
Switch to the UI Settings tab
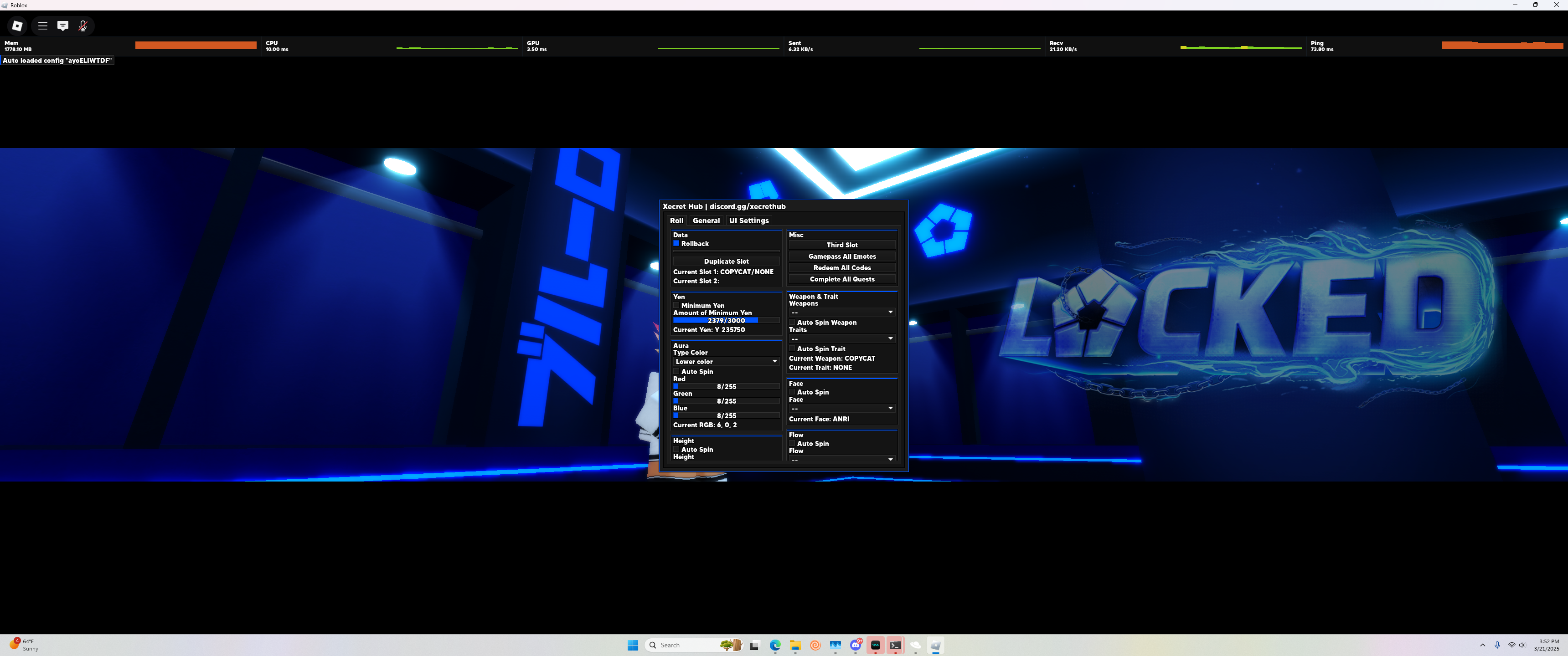tap(748, 221)
